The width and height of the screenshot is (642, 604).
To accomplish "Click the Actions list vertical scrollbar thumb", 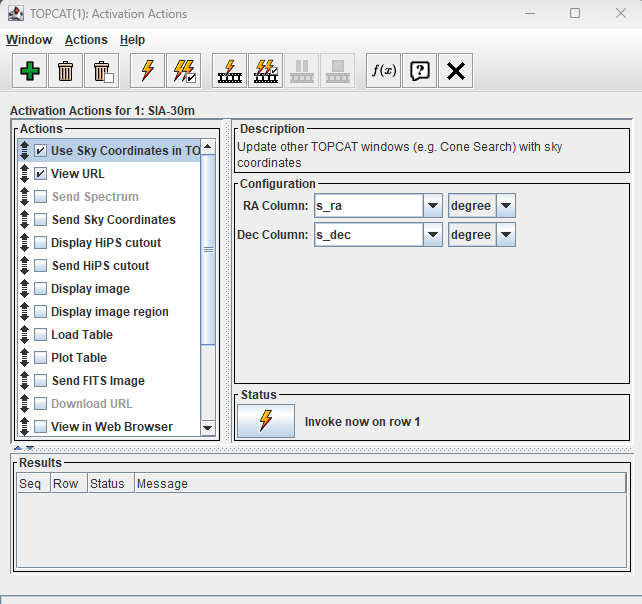I will pos(208,249).
